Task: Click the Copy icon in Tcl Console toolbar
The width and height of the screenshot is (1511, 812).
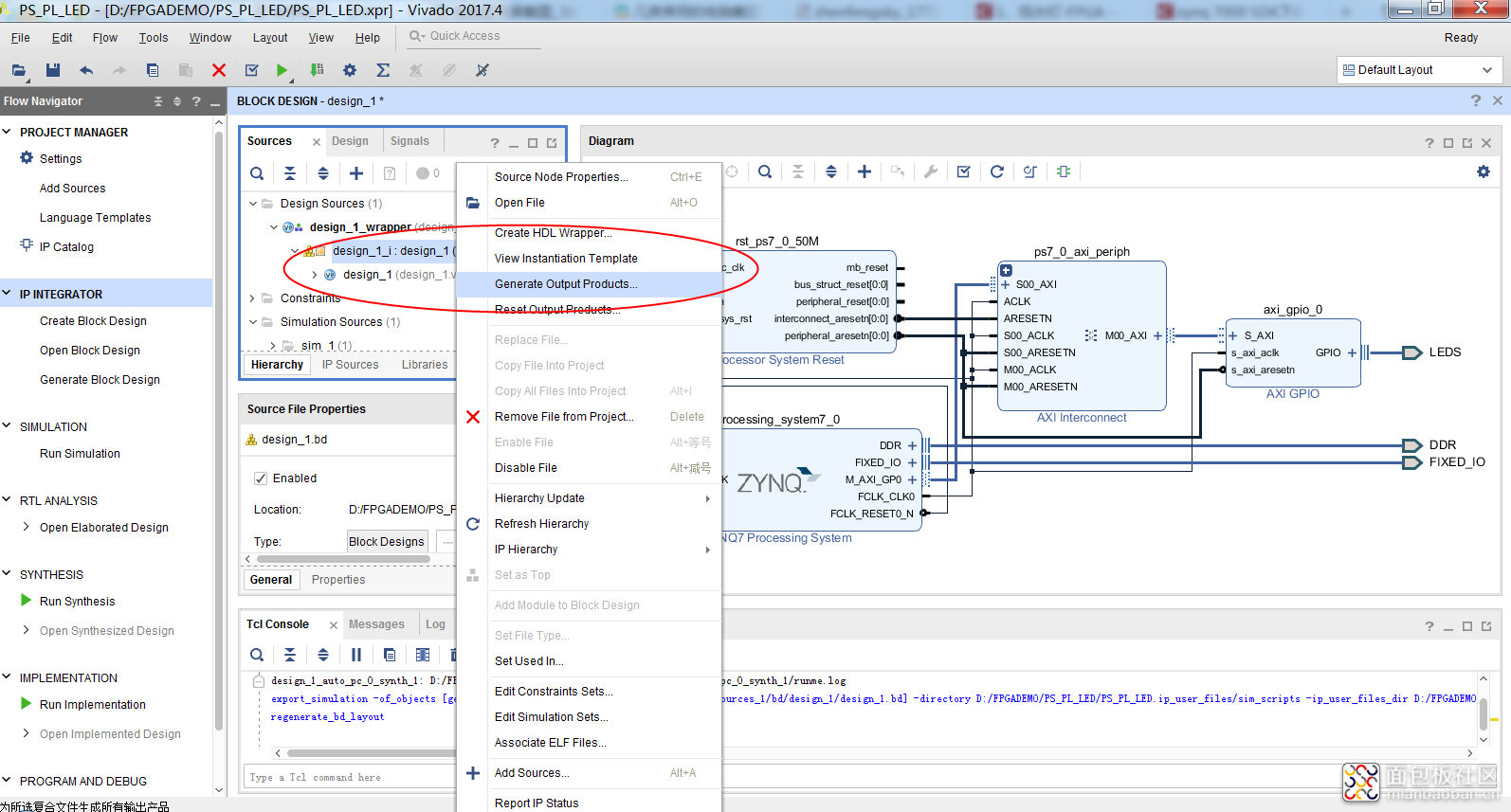Action: [x=390, y=655]
